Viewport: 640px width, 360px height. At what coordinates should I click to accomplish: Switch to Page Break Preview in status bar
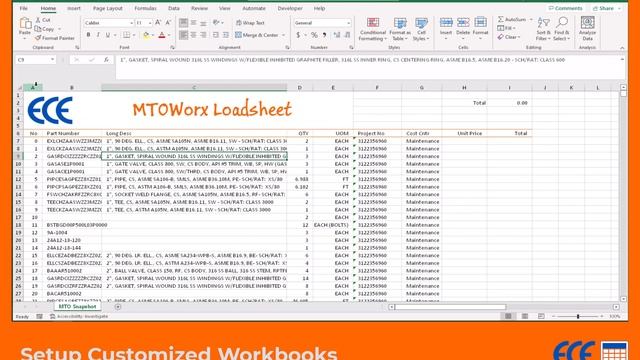(x=541, y=316)
